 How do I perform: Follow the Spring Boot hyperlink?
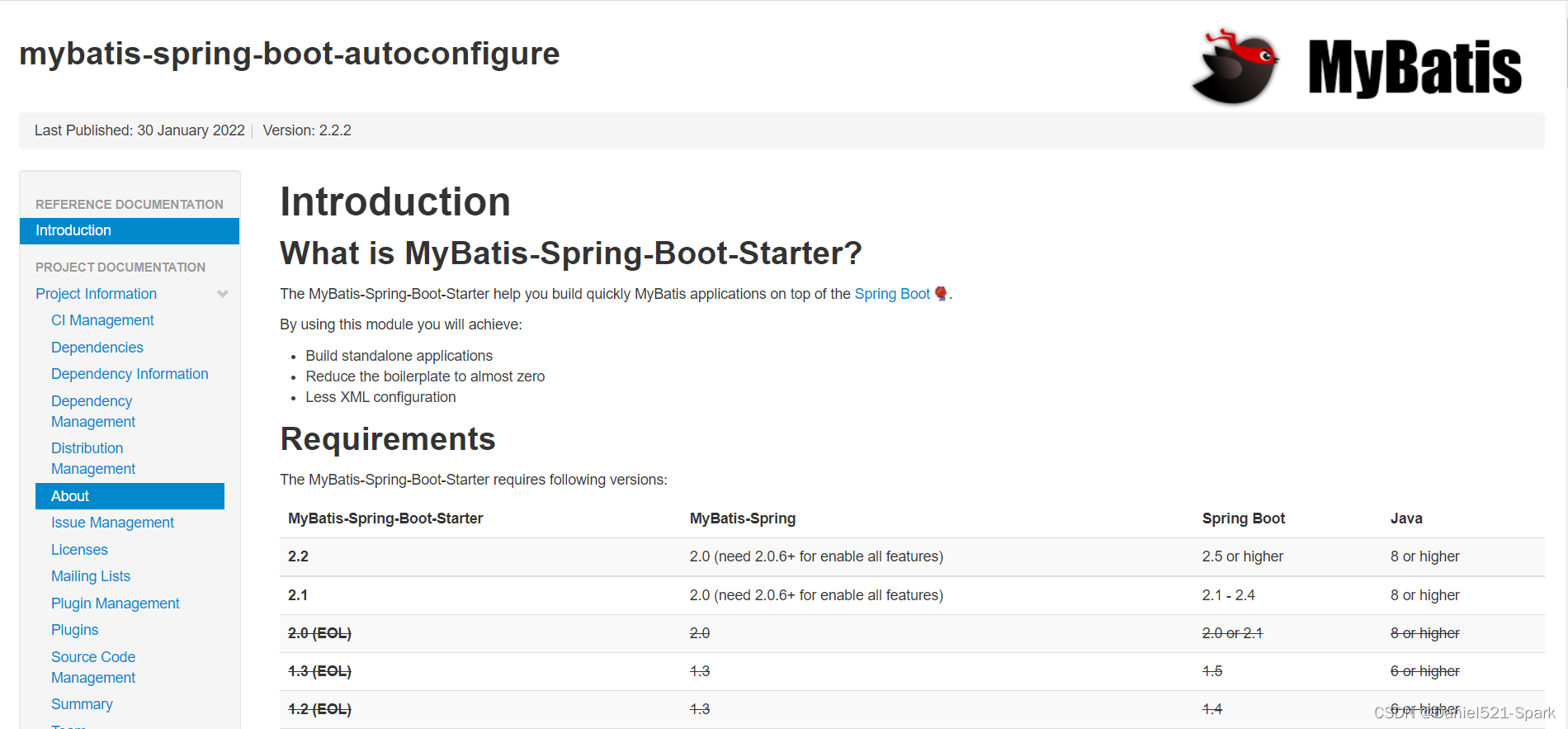[x=892, y=294]
